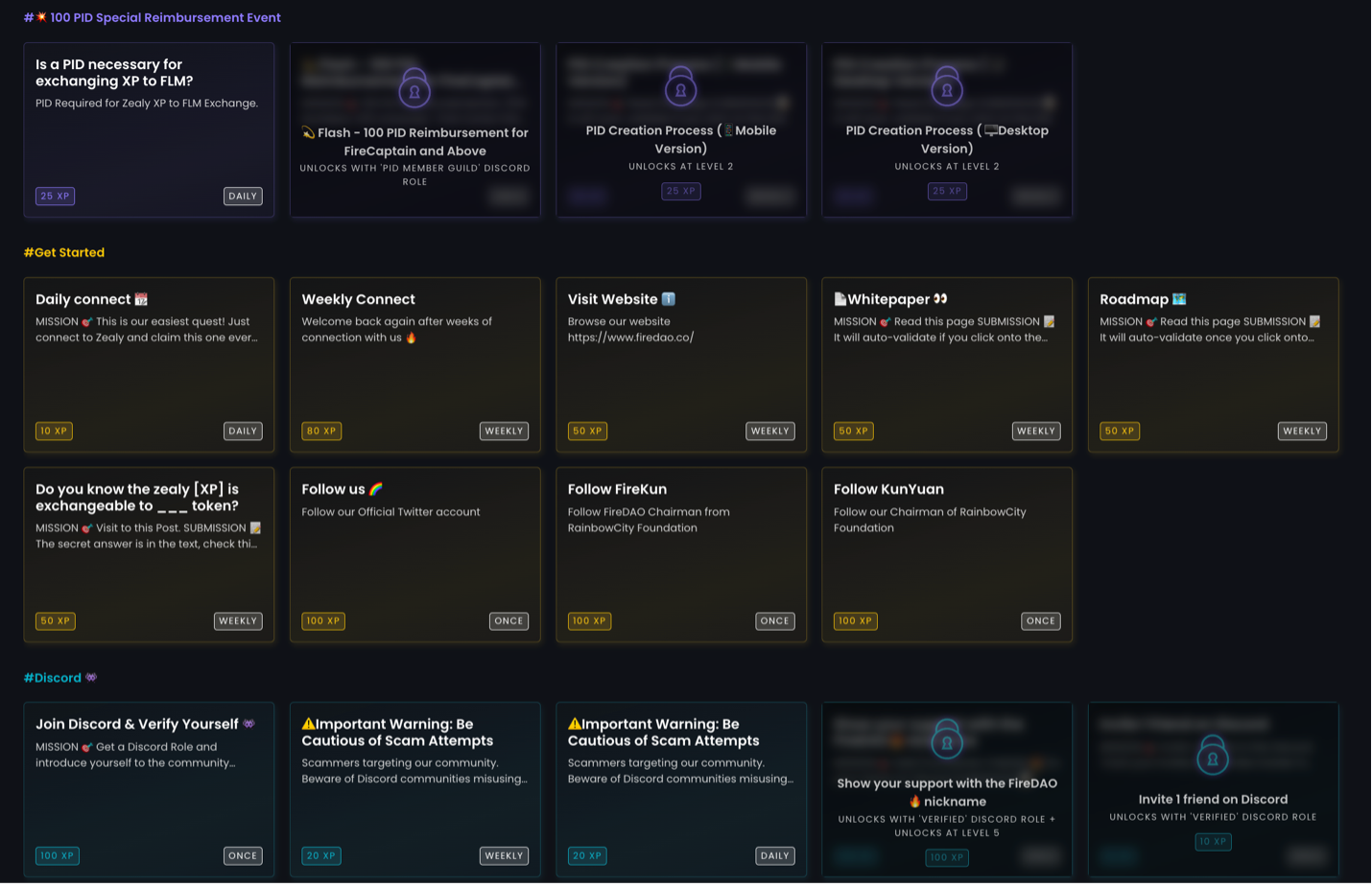
Task: Click lock icon on Invite 1 friend card
Action: coord(1213,757)
